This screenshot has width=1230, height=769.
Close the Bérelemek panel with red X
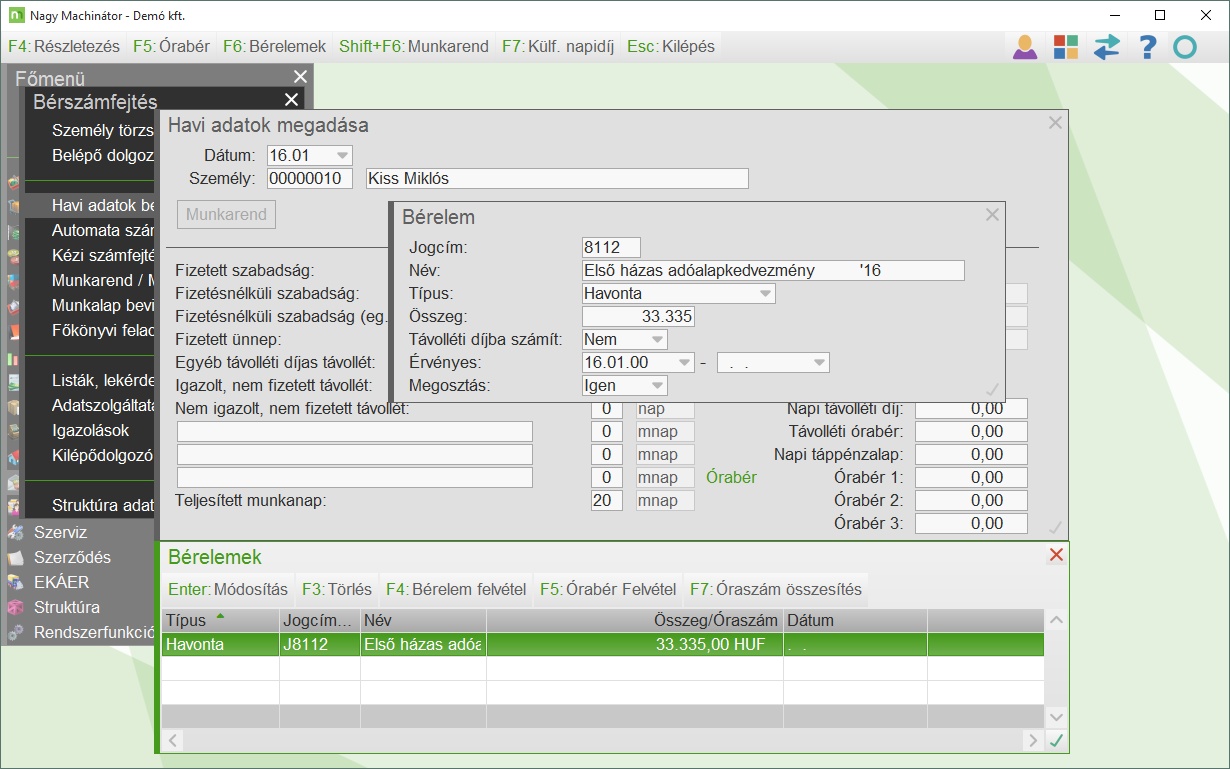tap(1056, 555)
